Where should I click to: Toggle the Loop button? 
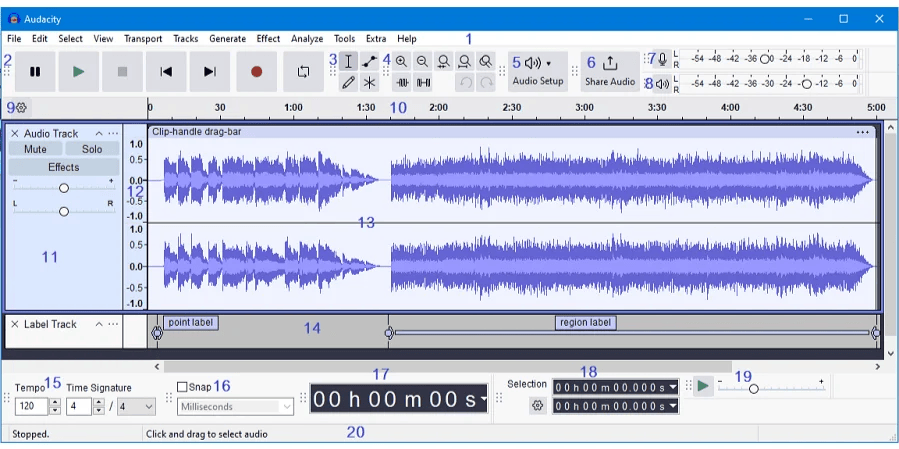(x=303, y=72)
